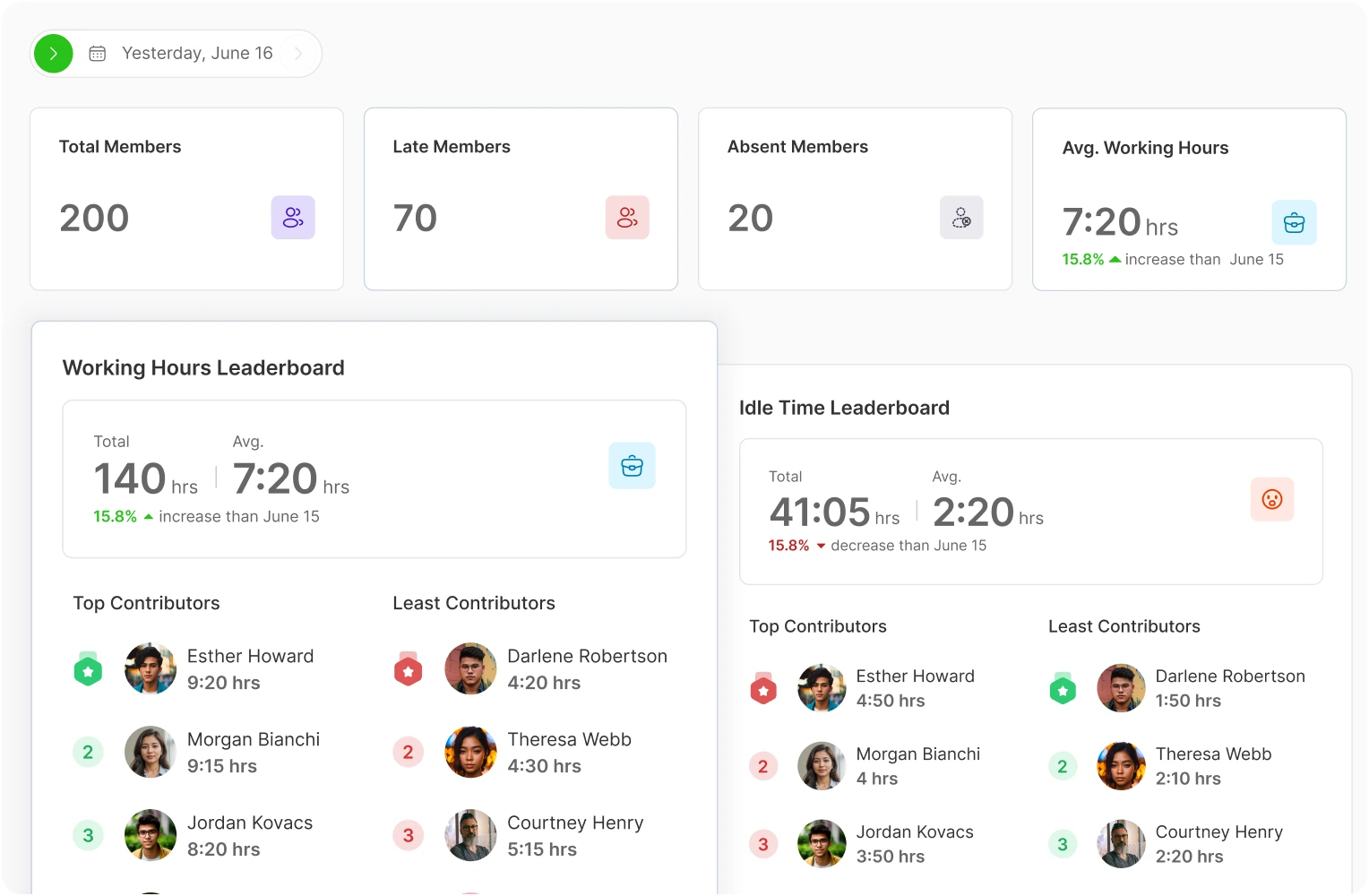
Task: Select 'Courtney Henry' with 2:20 hrs idle
Action: (x=1218, y=831)
